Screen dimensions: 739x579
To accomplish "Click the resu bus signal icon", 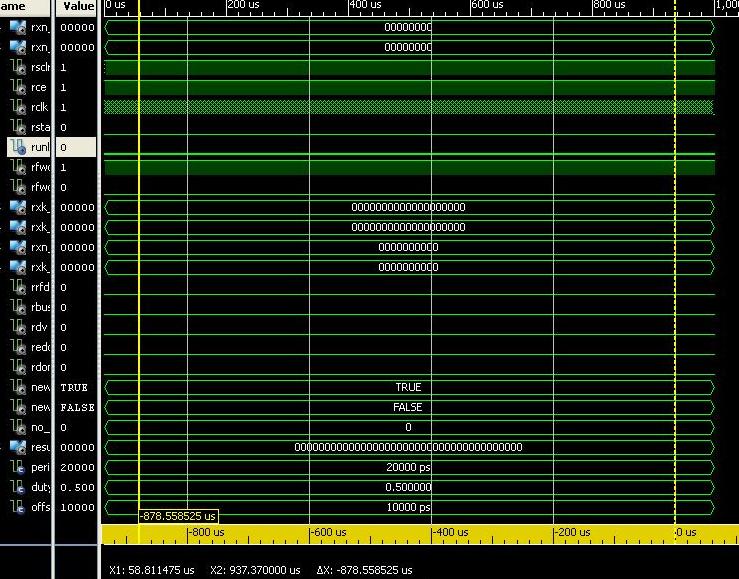I will tap(17, 447).
